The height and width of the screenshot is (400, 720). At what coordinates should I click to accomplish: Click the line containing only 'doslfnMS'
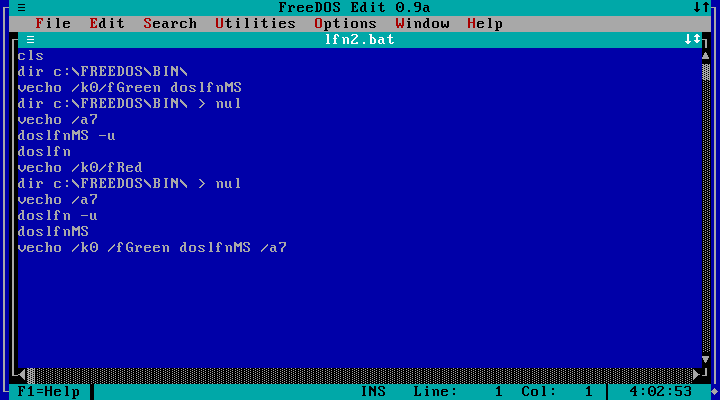[x=53, y=232]
